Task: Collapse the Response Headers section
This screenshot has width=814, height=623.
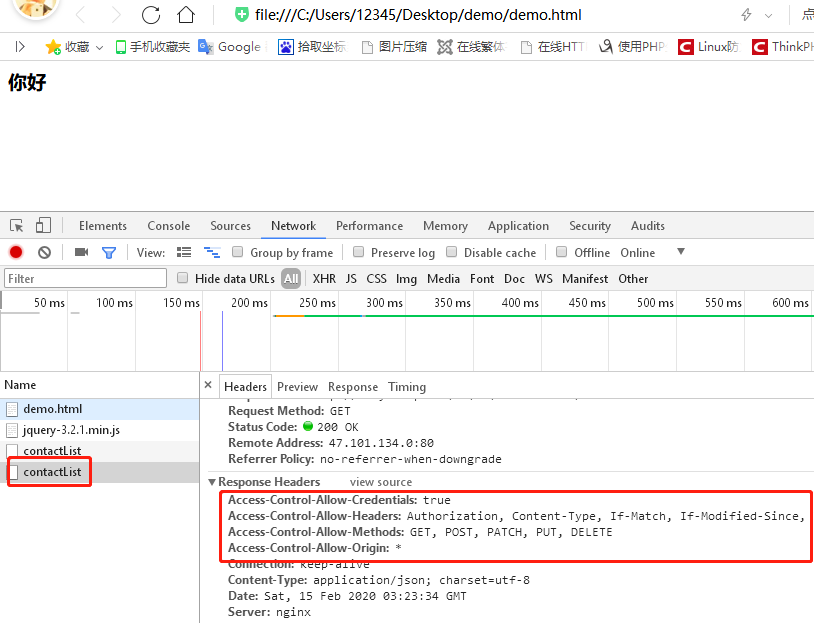Action: coord(212,481)
